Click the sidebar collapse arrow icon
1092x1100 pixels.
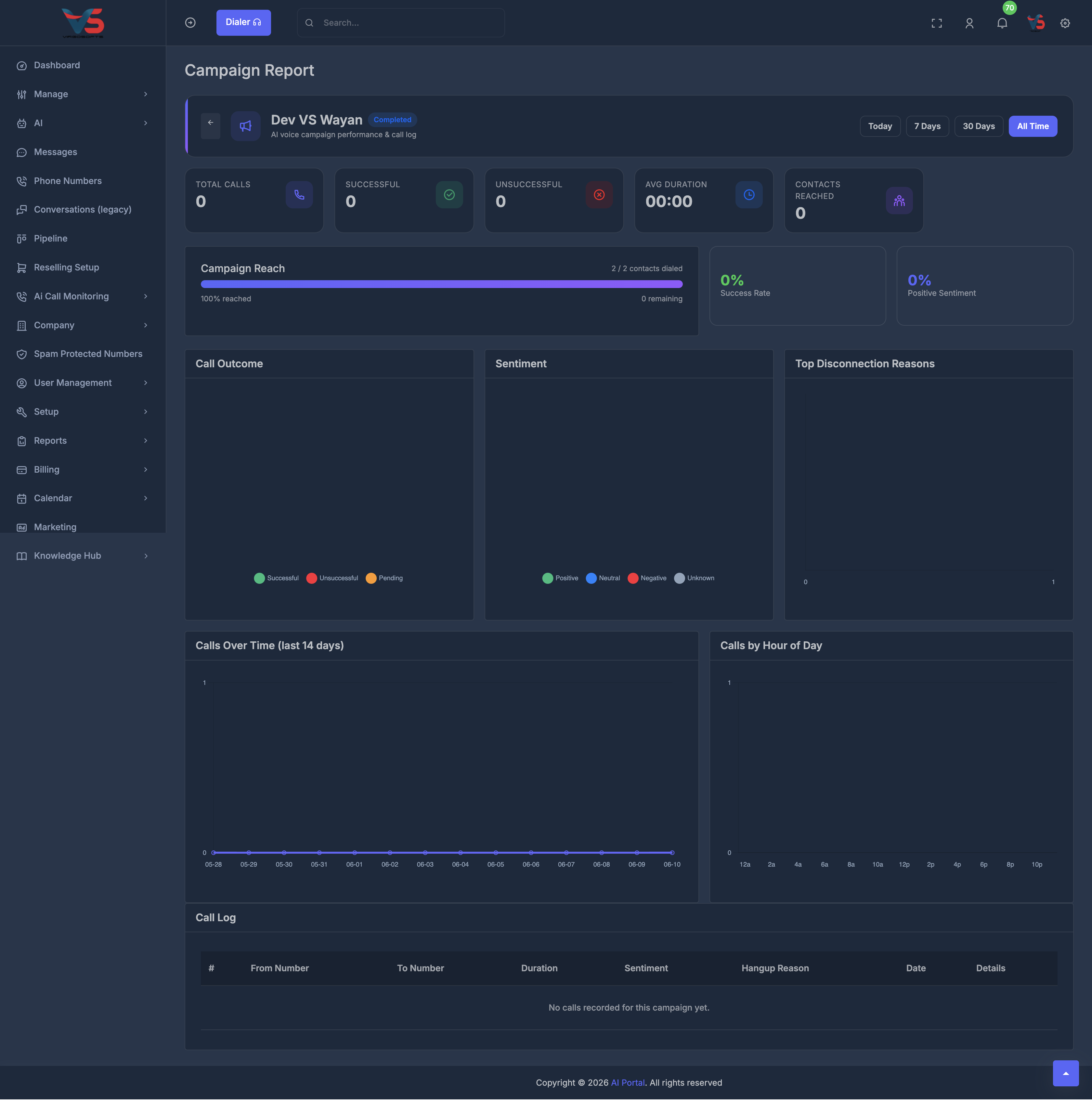[x=190, y=23]
